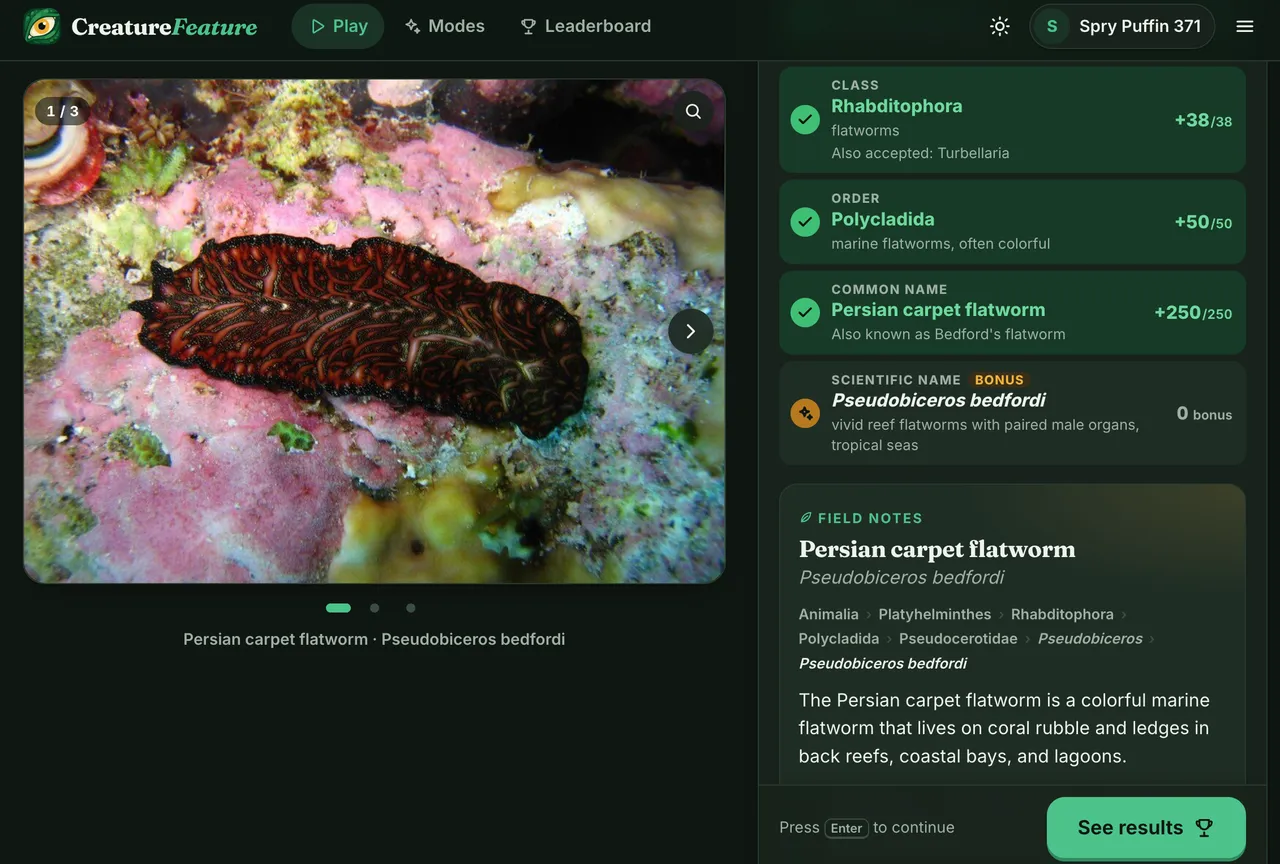
Task: Click the Class row green checkmark icon
Action: pyautogui.click(x=805, y=120)
